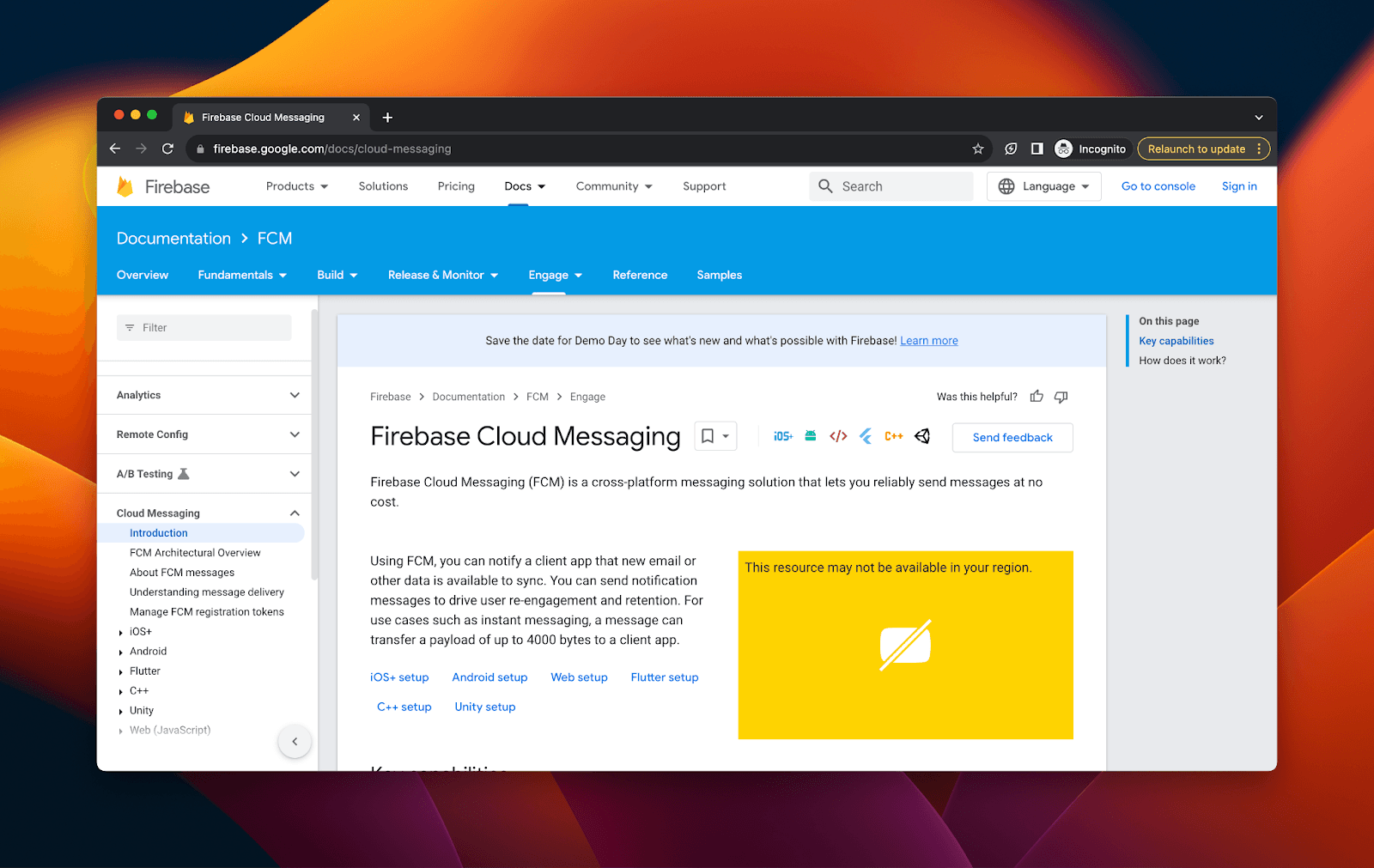Screen dimensions: 1374x868
Task: Expand the Unity tree item
Action: [x=120, y=712]
